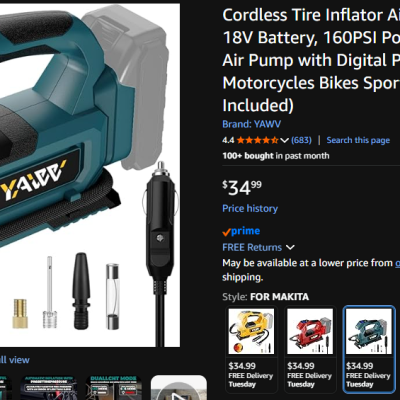Click the $34.99 main price
400x400 pixels.
coord(242,188)
